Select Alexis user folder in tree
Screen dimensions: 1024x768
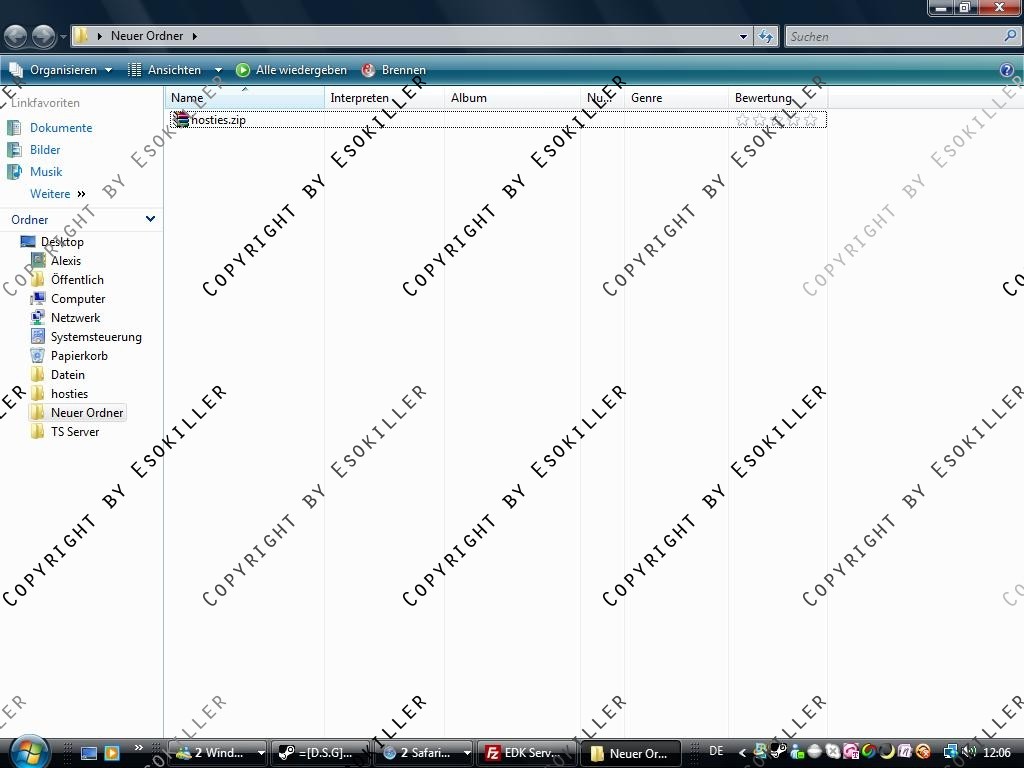[x=66, y=261]
